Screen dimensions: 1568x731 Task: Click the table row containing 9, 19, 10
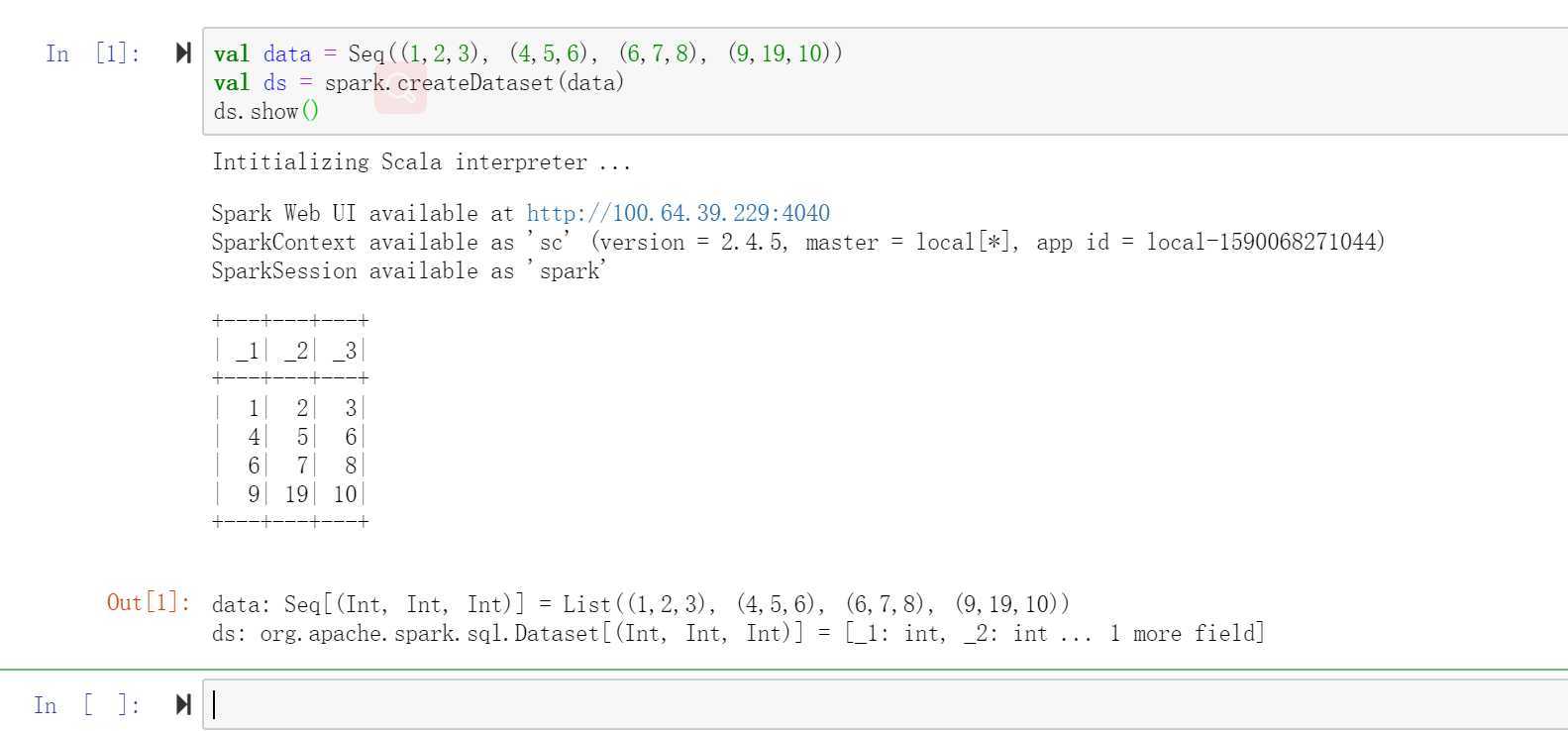point(290,493)
